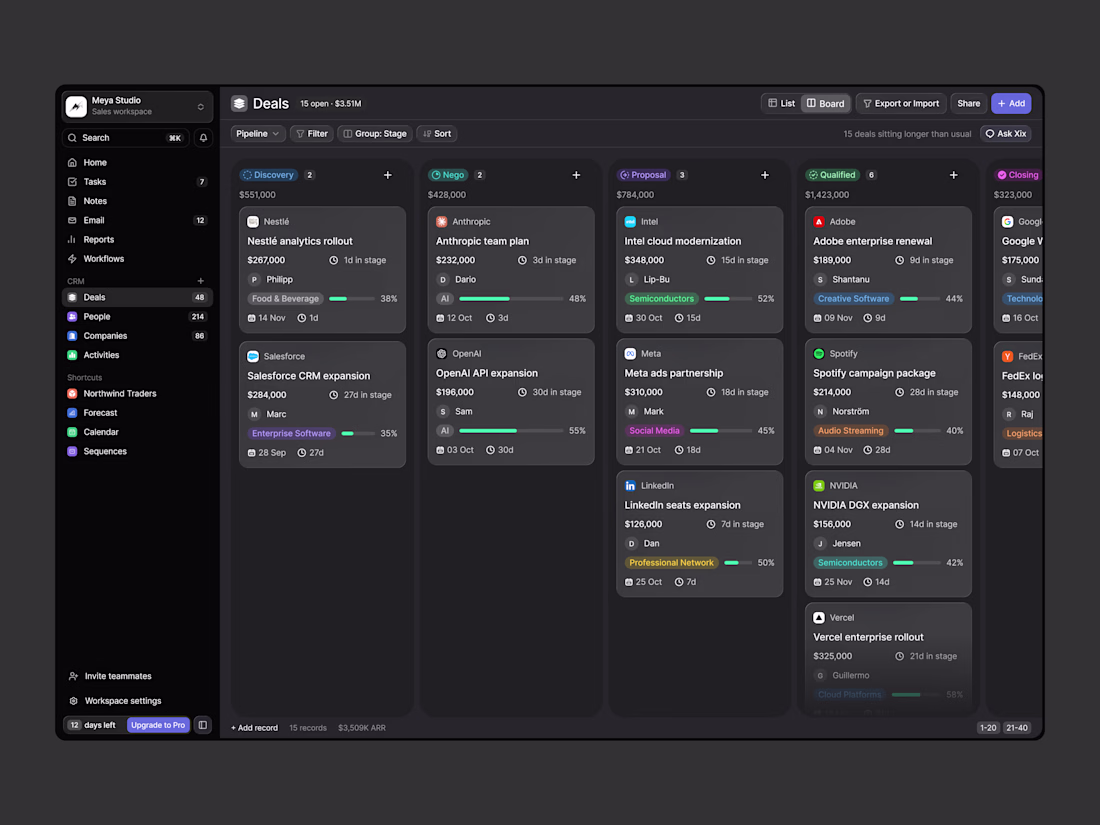
Task: Click the Search input field
Action: tap(127, 138)
